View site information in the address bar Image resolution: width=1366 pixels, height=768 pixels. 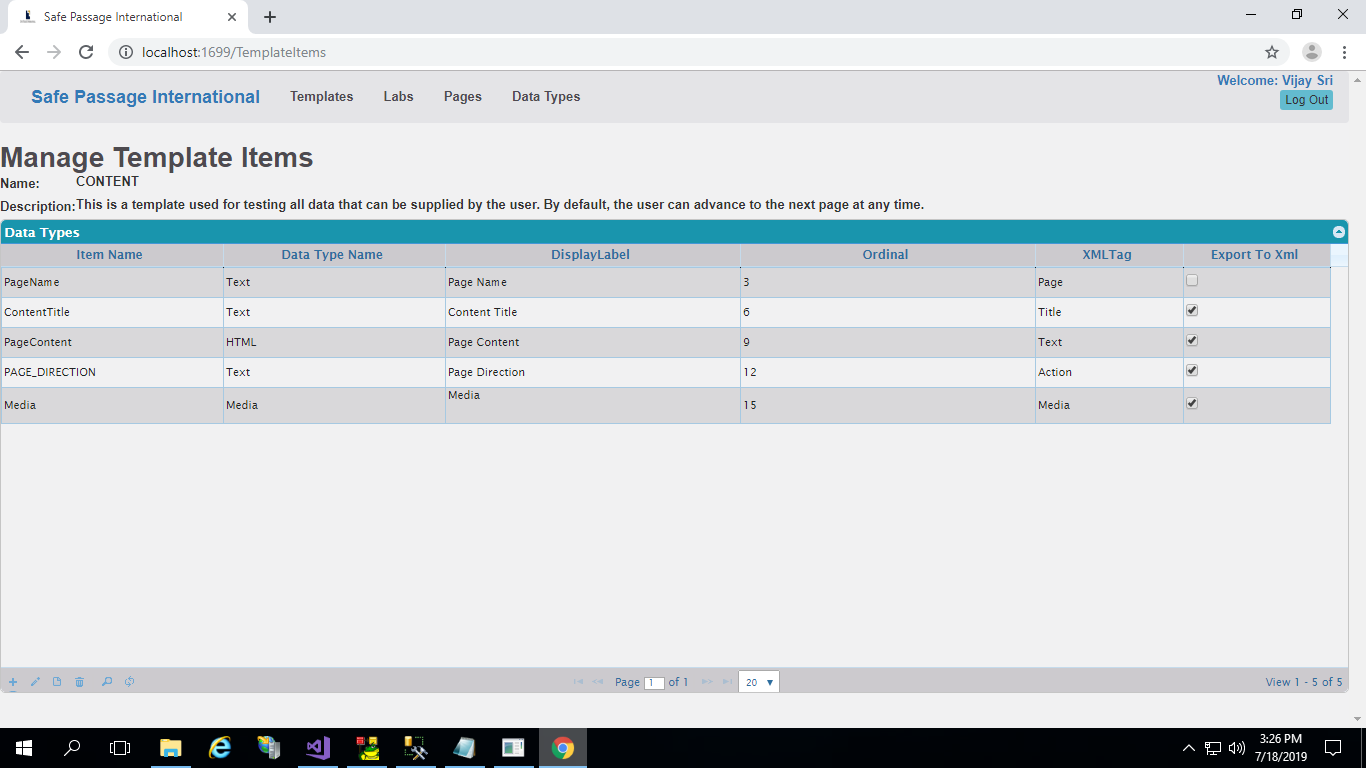(126, 52)
